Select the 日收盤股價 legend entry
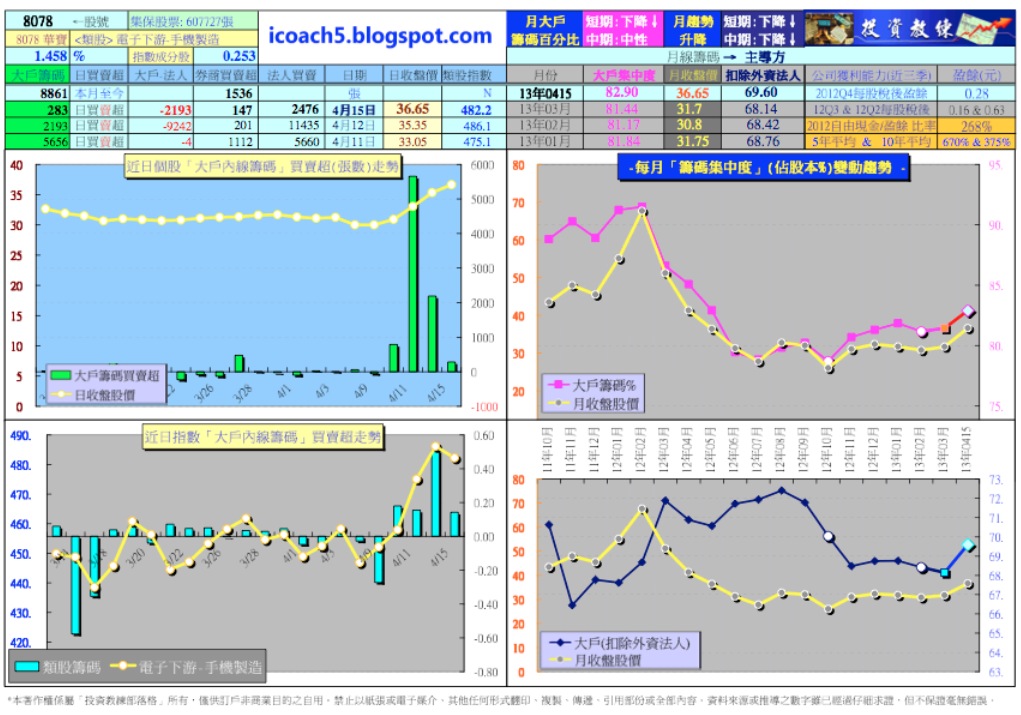The image size is (1021, 715). (96, 395)
